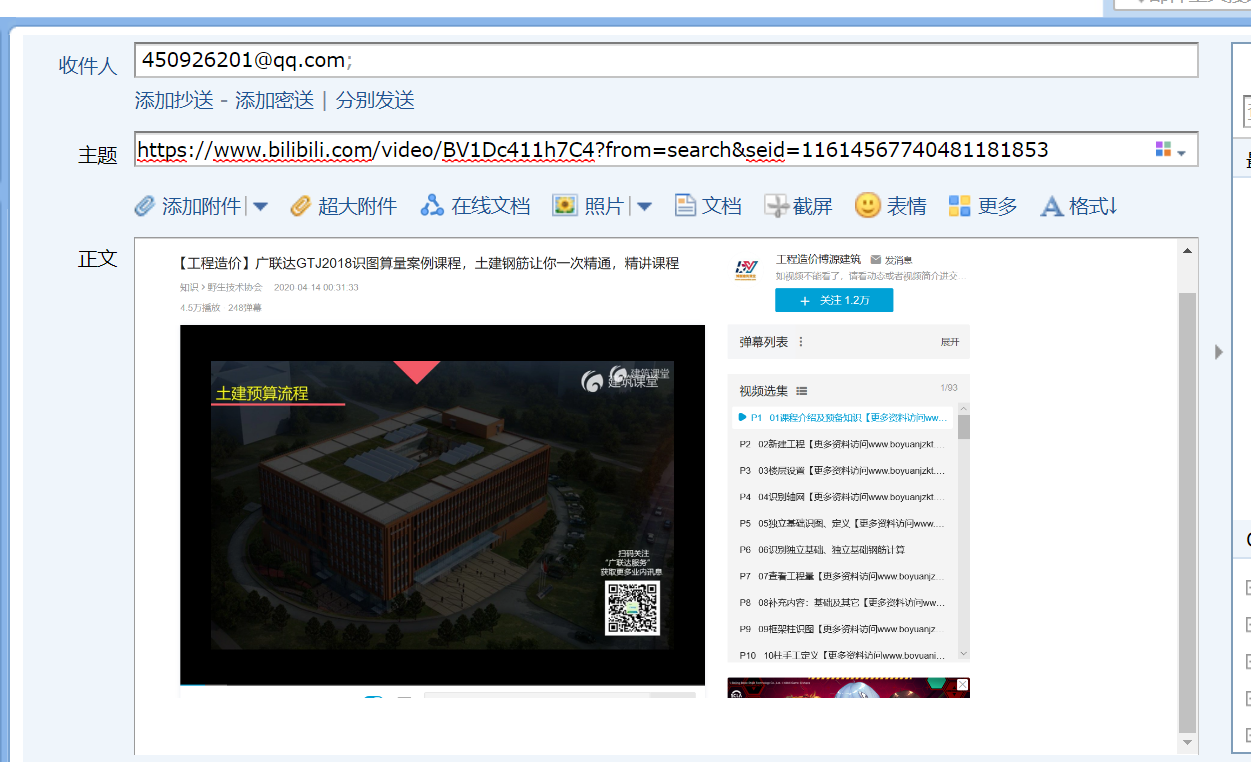Focus the 主题 subject input field
The height and width of the screenshot is (762, 1251).
[x=666, y=150]
